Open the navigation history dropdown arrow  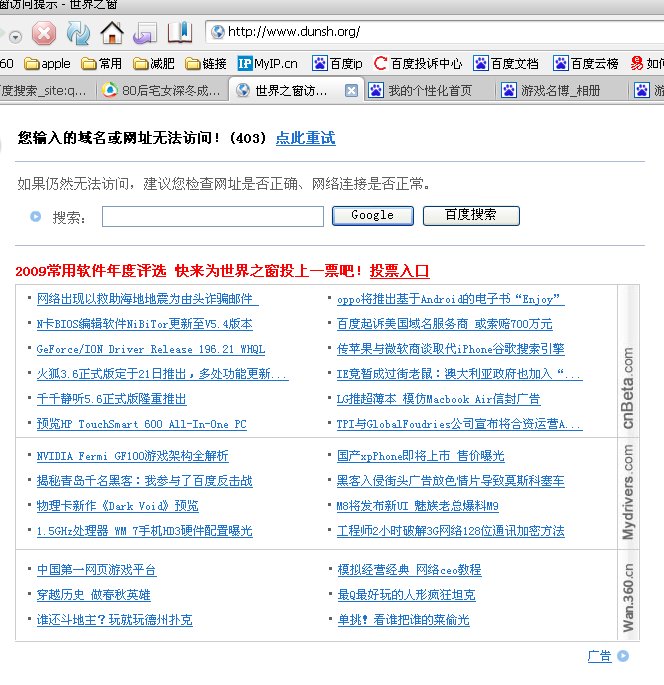(x=15, y=37)
